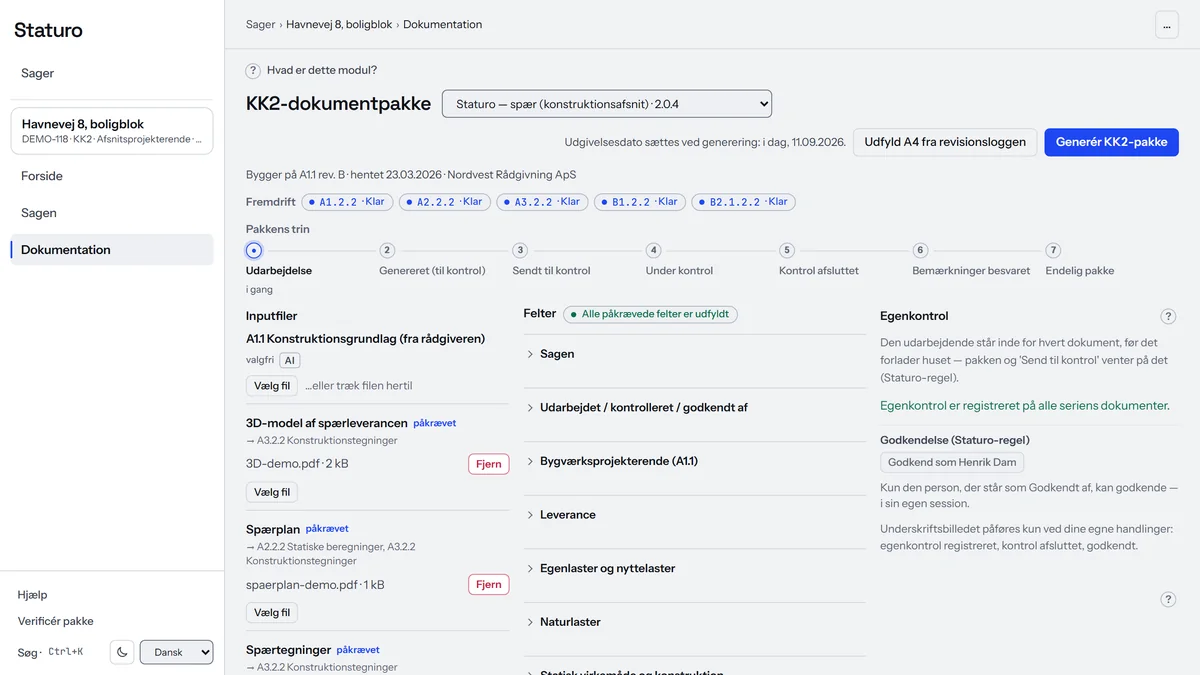Click the Egenkontrol help question mark icon
Image resolution: width=1200 pixels, height=675 pixels.
pyautogui.click(x=1168, y=316)
